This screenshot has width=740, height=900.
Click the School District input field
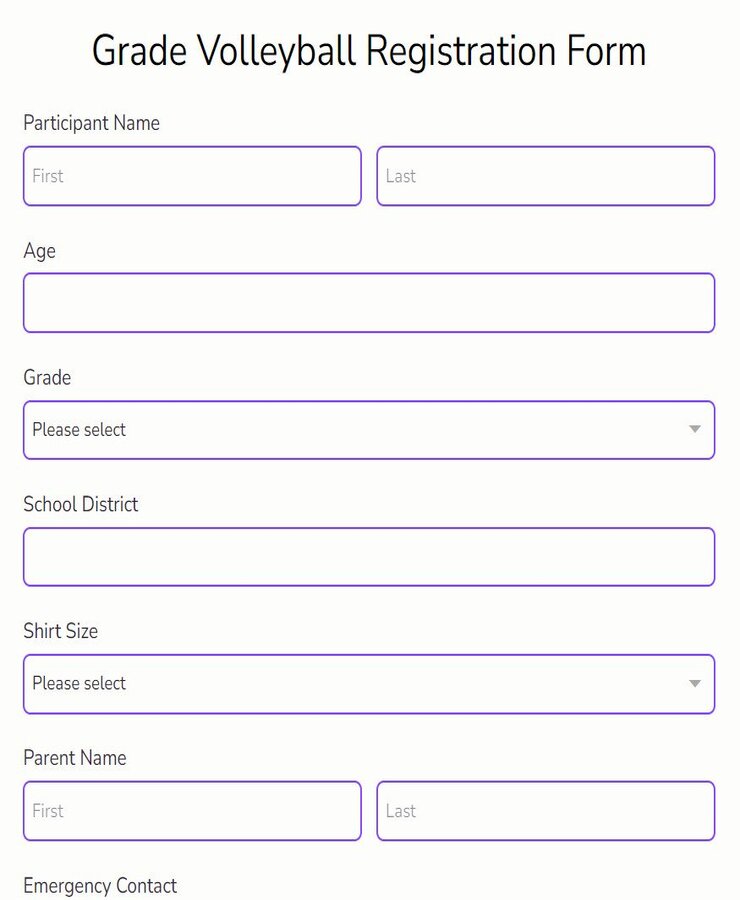click(370, 557)
